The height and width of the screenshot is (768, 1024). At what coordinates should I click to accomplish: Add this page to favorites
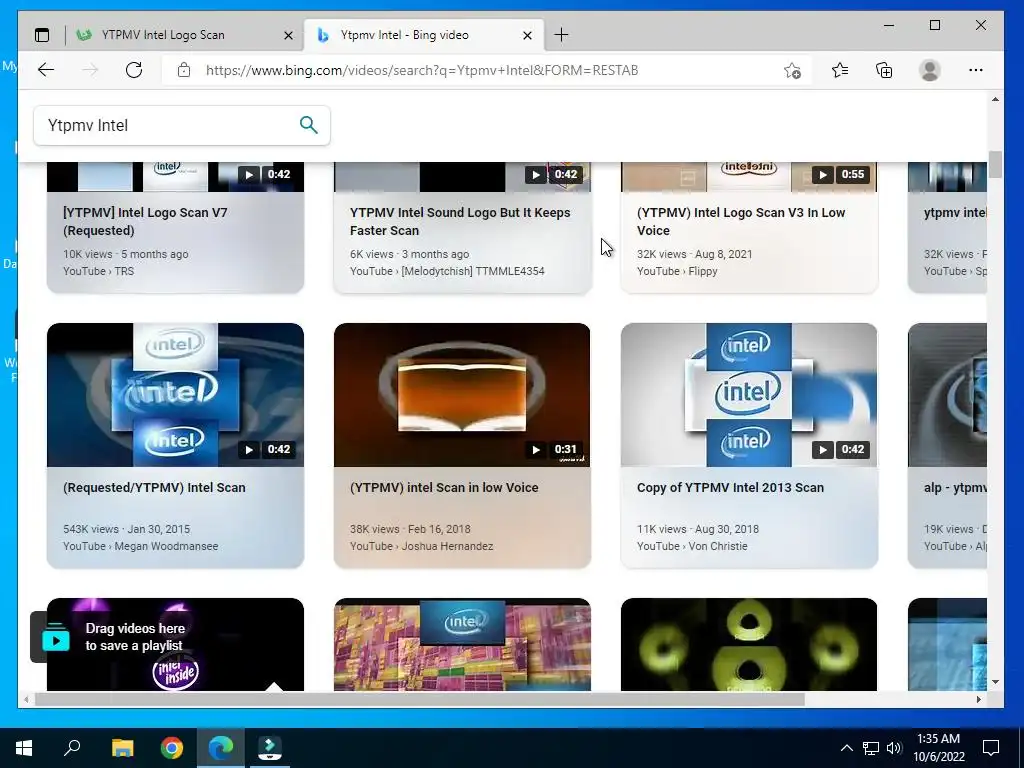[x=792, y=71]
